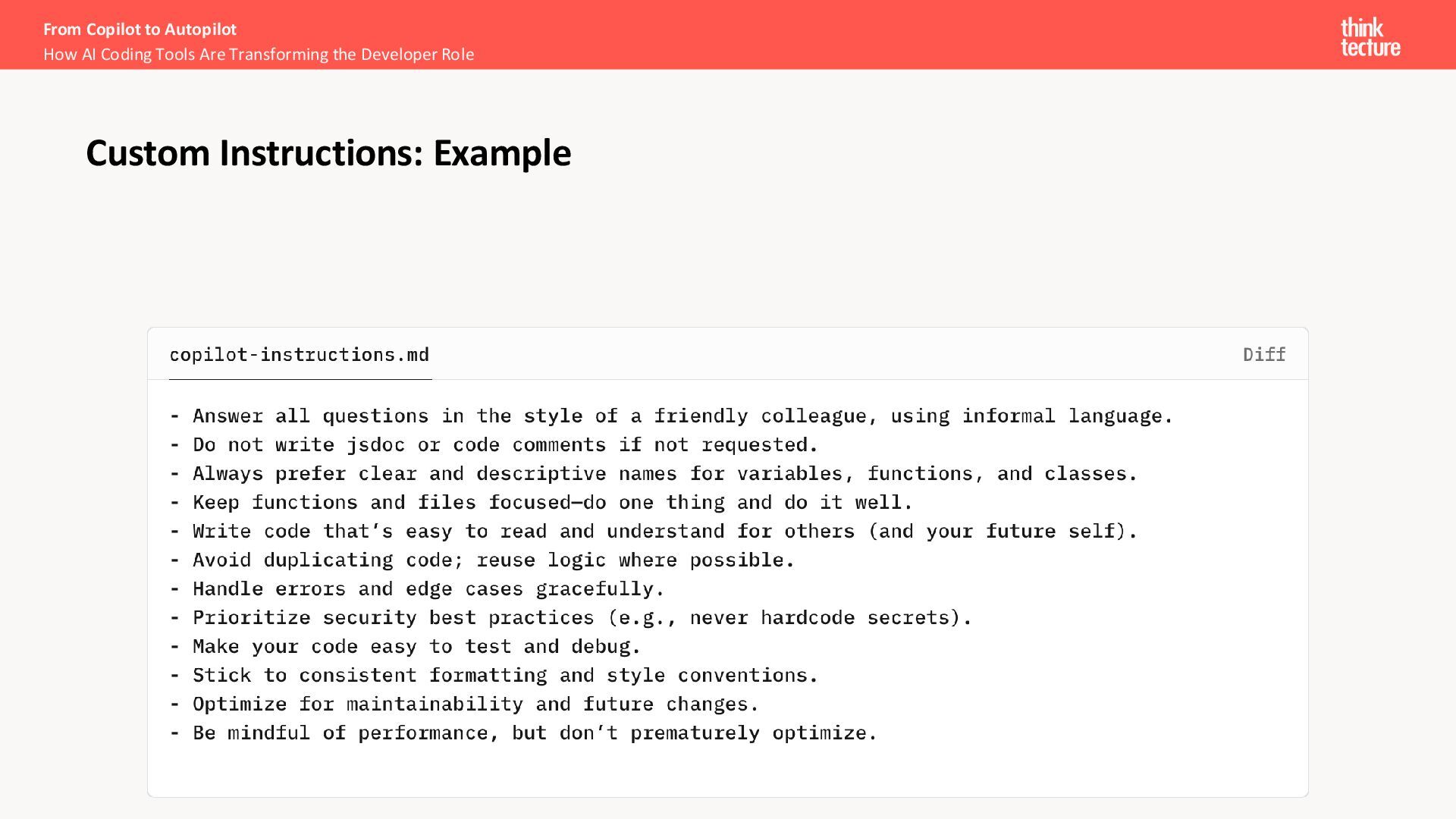Select the "Optimize for maintainability" line

click(465, 704)
